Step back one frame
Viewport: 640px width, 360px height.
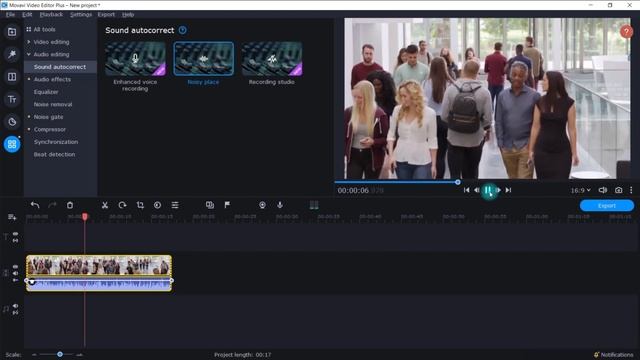(476, 190)
